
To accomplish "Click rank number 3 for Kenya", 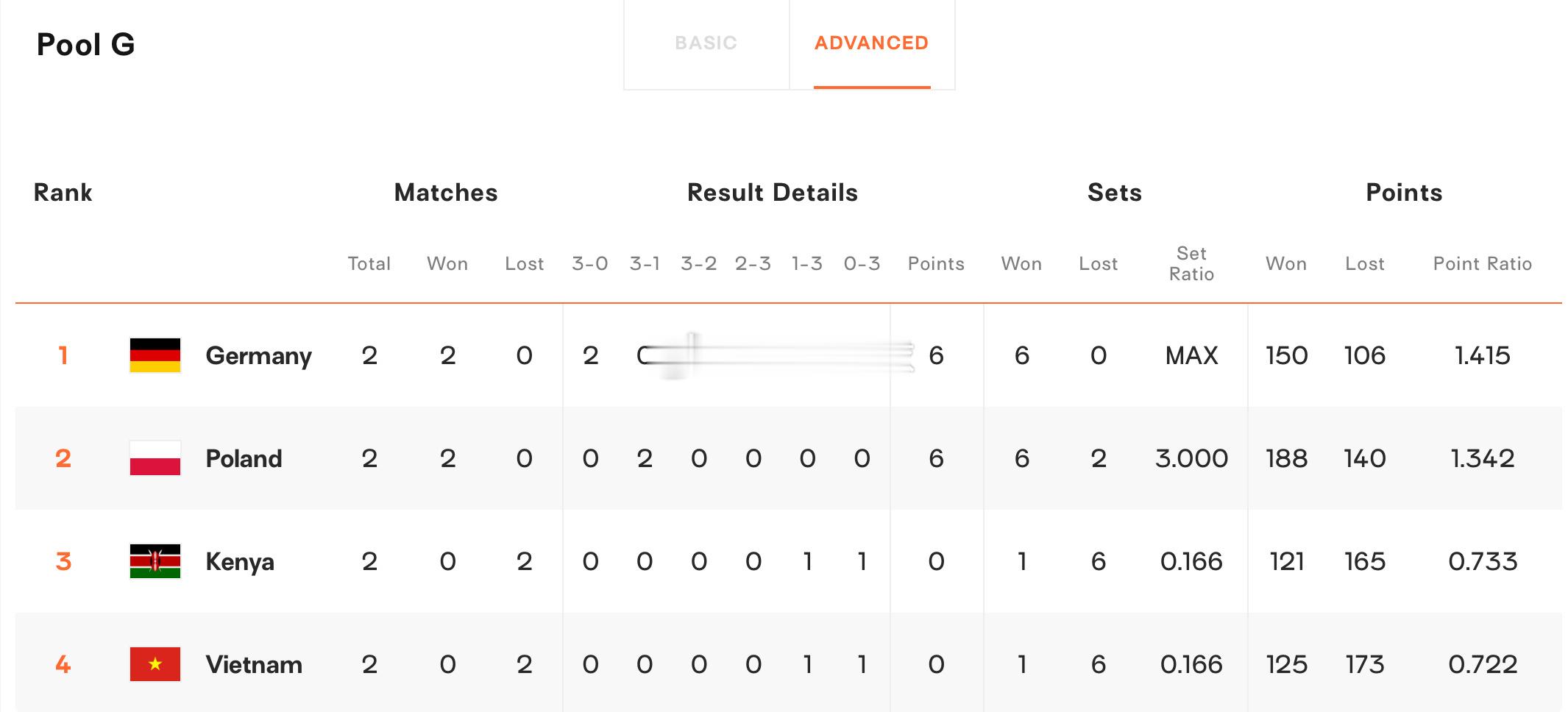I will [63, 561].
